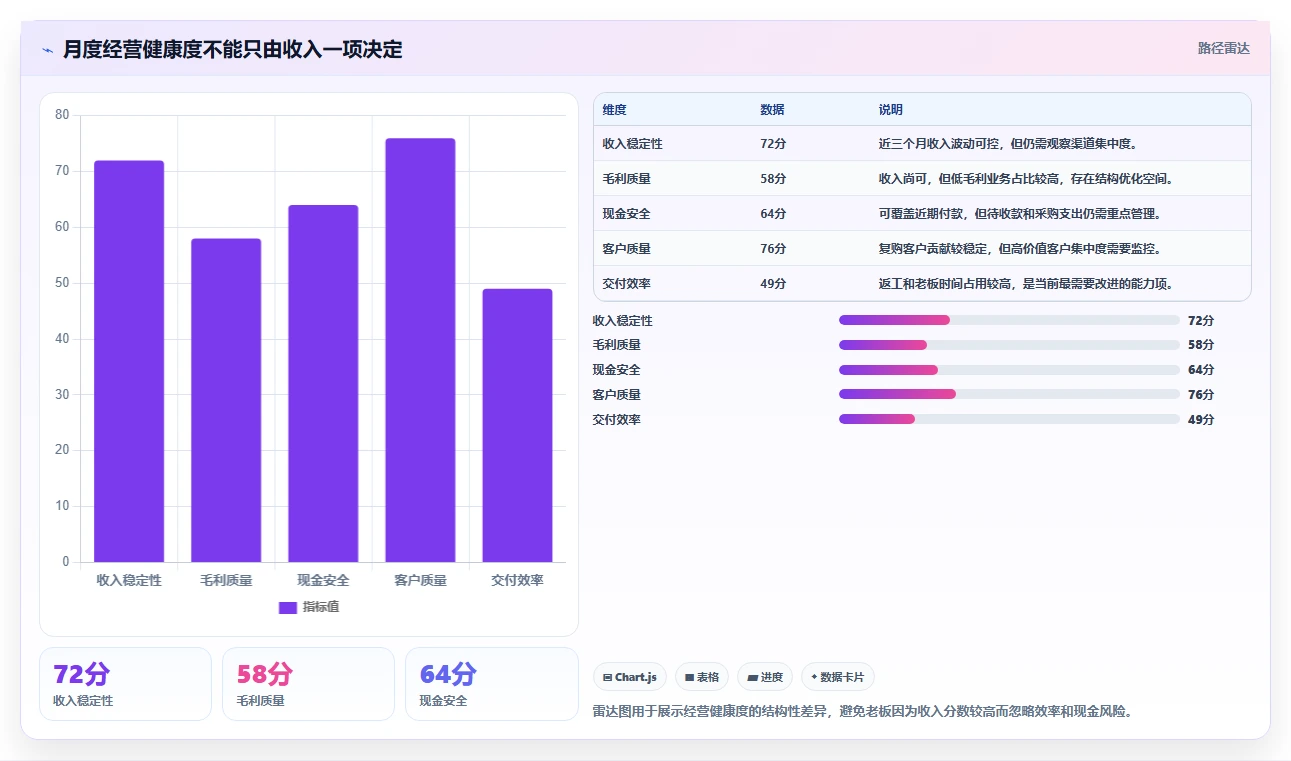
Task: Click the 交付效率 bar in the chart
Action: 517,425
